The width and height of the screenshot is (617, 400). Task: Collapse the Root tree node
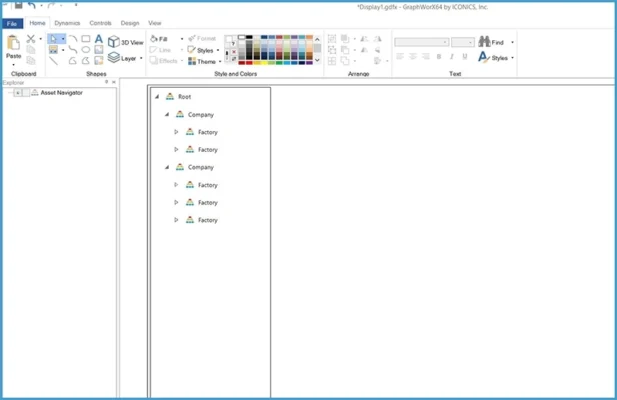(157, 97)
